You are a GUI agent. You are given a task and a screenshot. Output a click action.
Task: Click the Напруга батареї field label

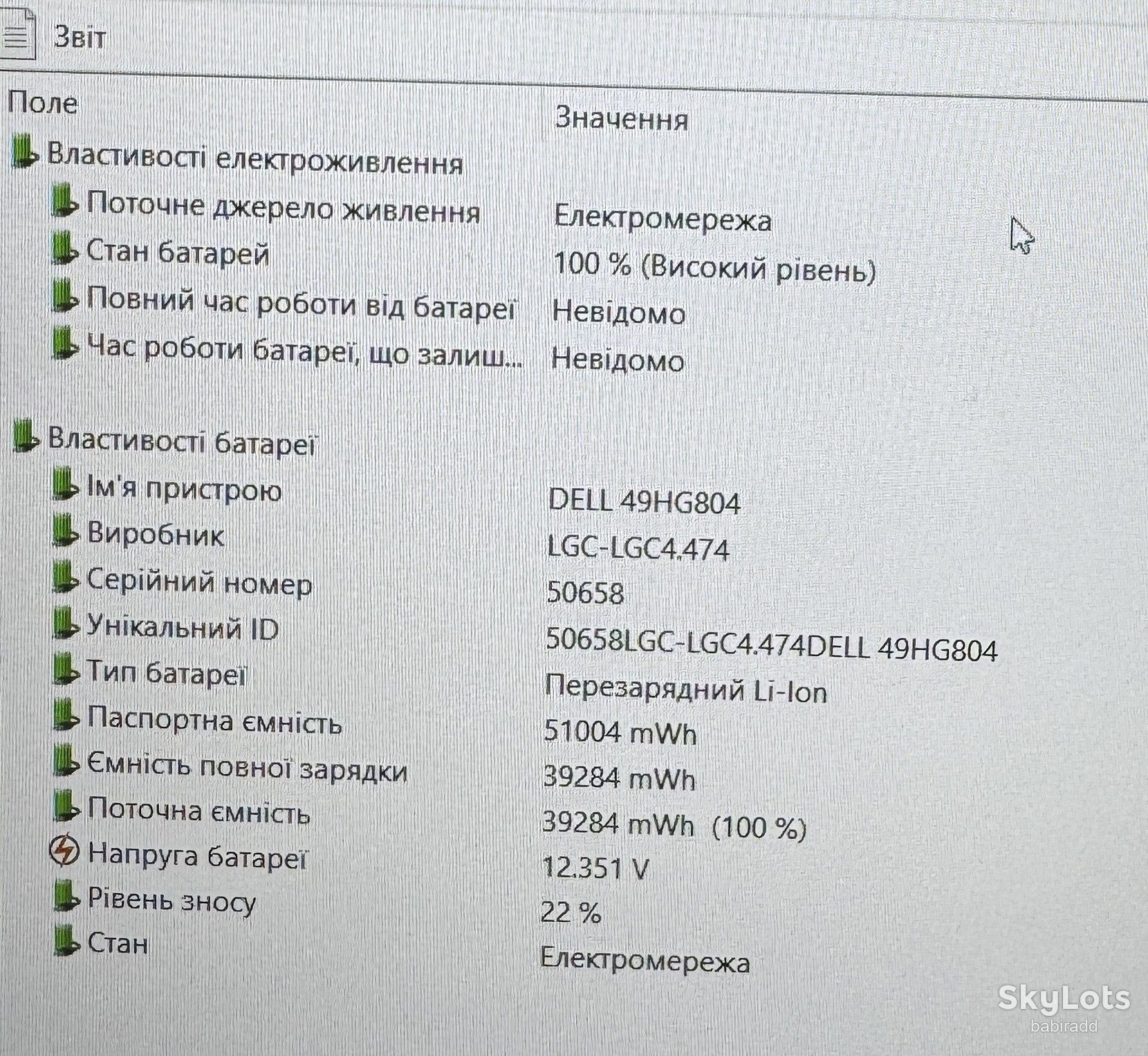click(x=197, y=855)
